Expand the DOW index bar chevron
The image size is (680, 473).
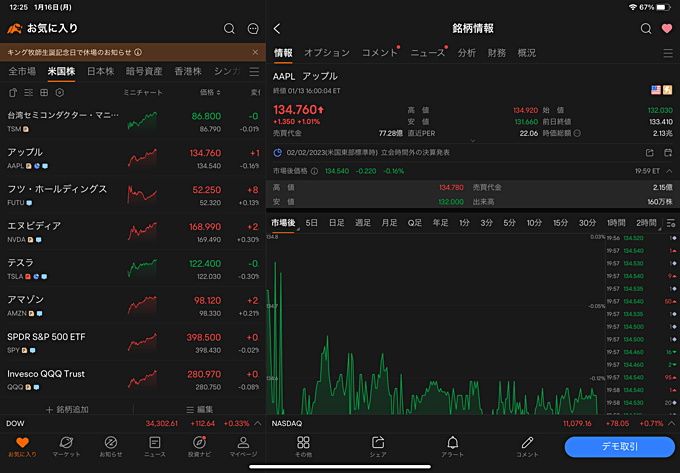258,423
